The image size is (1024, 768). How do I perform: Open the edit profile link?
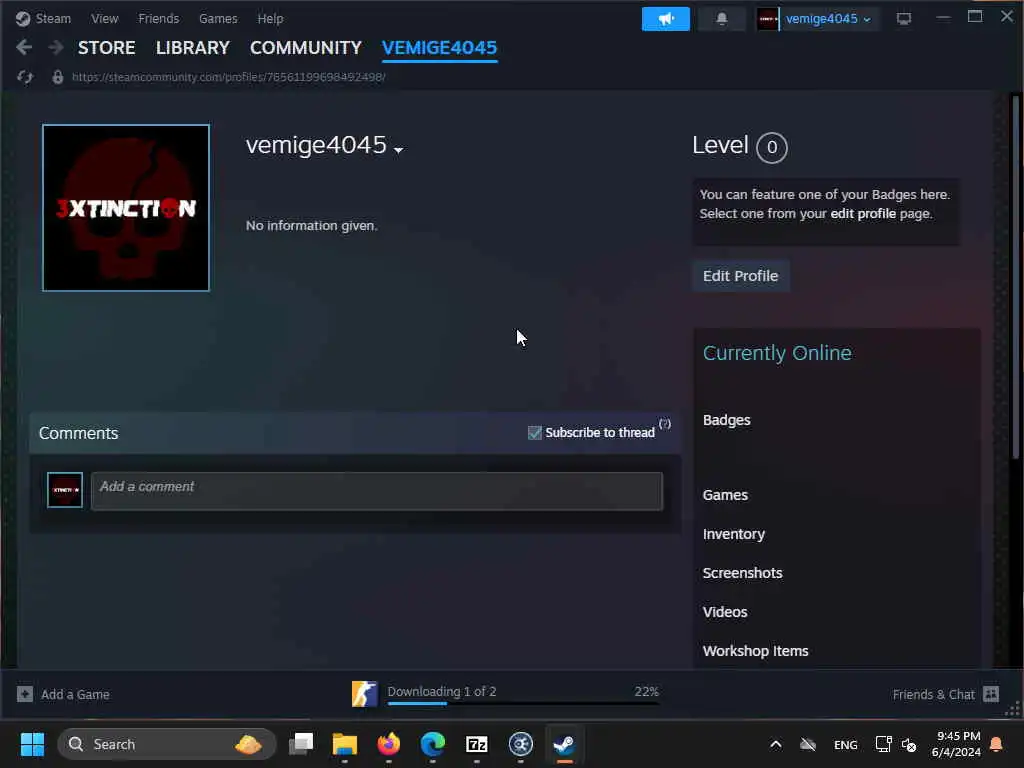pyautogui.click(x=863, y=214)
